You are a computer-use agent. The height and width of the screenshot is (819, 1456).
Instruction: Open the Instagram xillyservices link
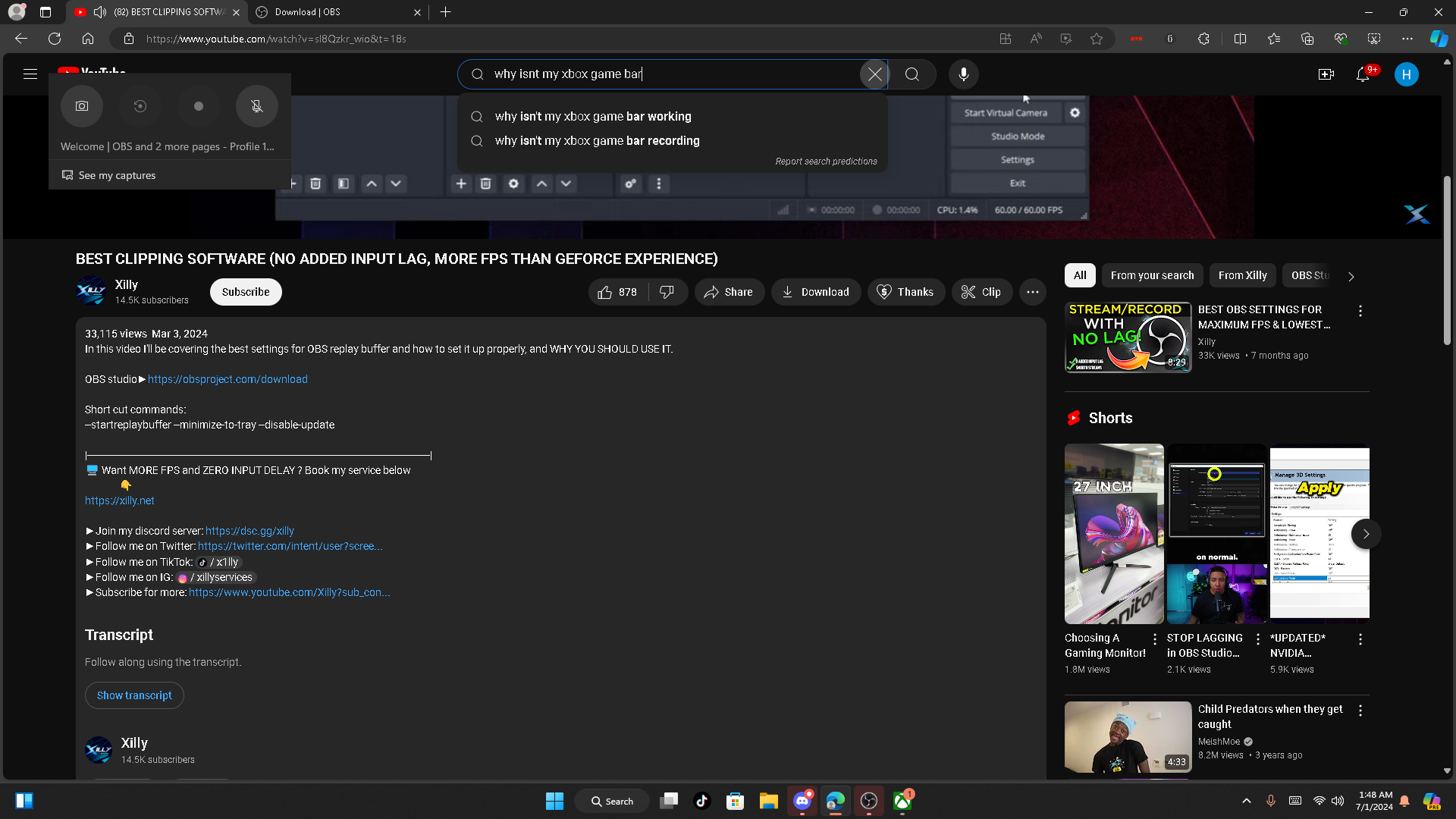[x=215, y=577]
